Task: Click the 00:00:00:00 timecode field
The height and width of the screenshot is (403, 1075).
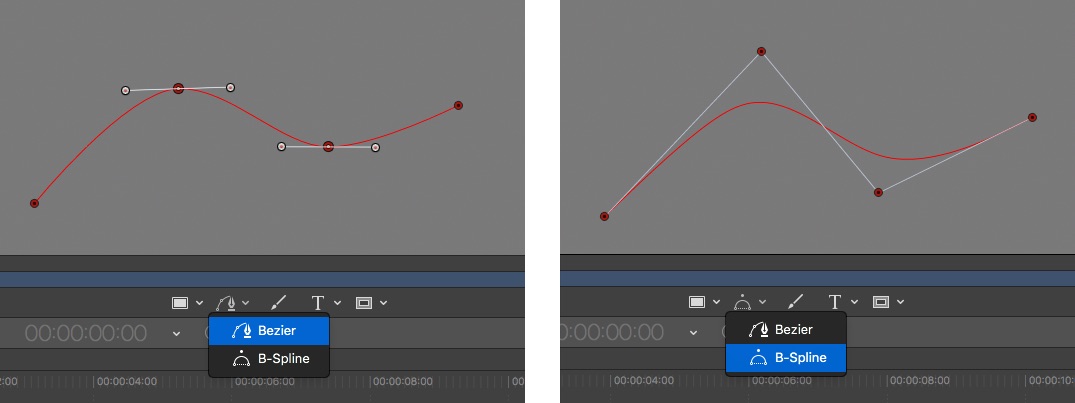Action: click(86, 333)
